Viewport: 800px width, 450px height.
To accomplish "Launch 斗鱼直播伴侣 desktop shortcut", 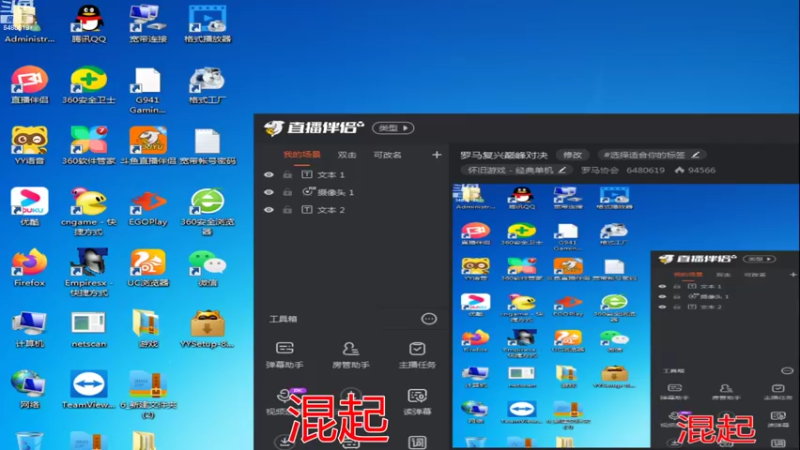I will point(148,145).
